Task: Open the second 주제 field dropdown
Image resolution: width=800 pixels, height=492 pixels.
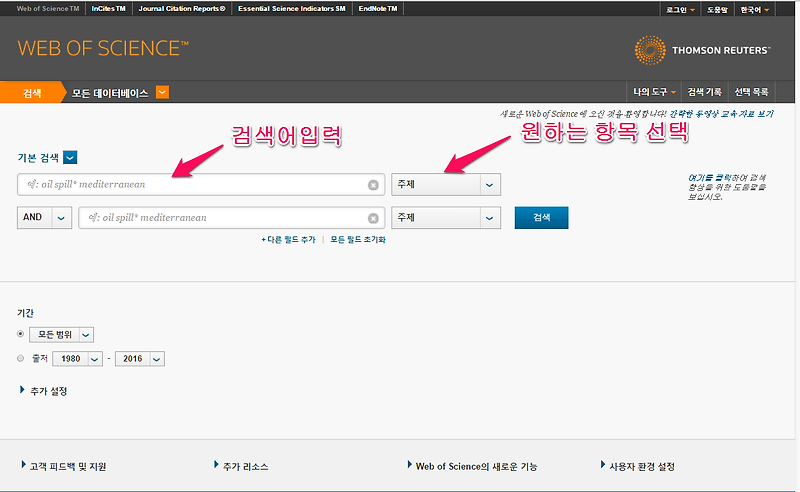Action: coord(446,218)
